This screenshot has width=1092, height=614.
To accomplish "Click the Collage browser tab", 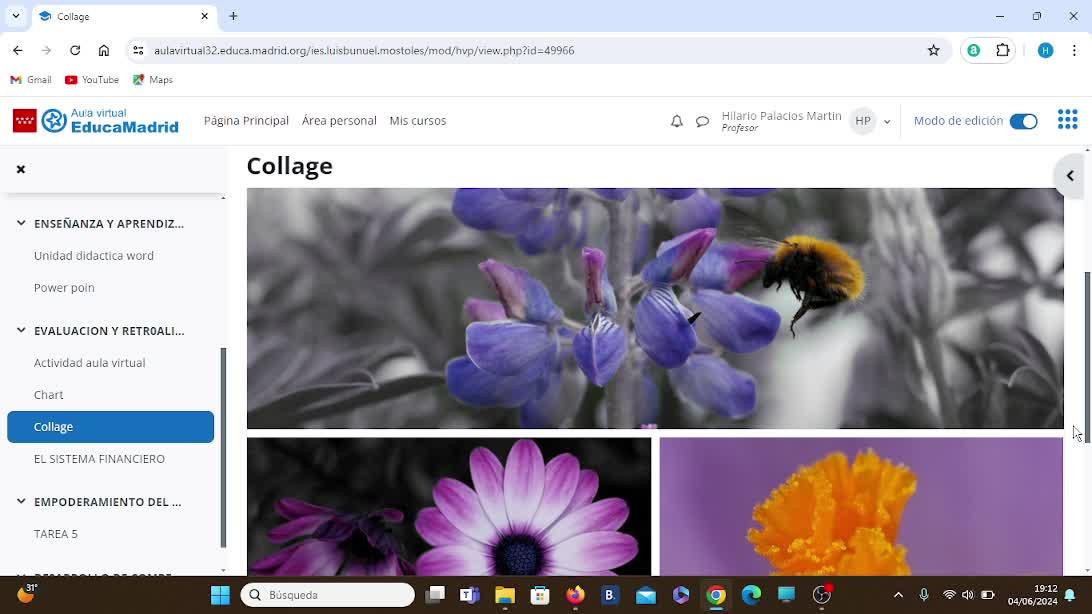I will 124,16.
